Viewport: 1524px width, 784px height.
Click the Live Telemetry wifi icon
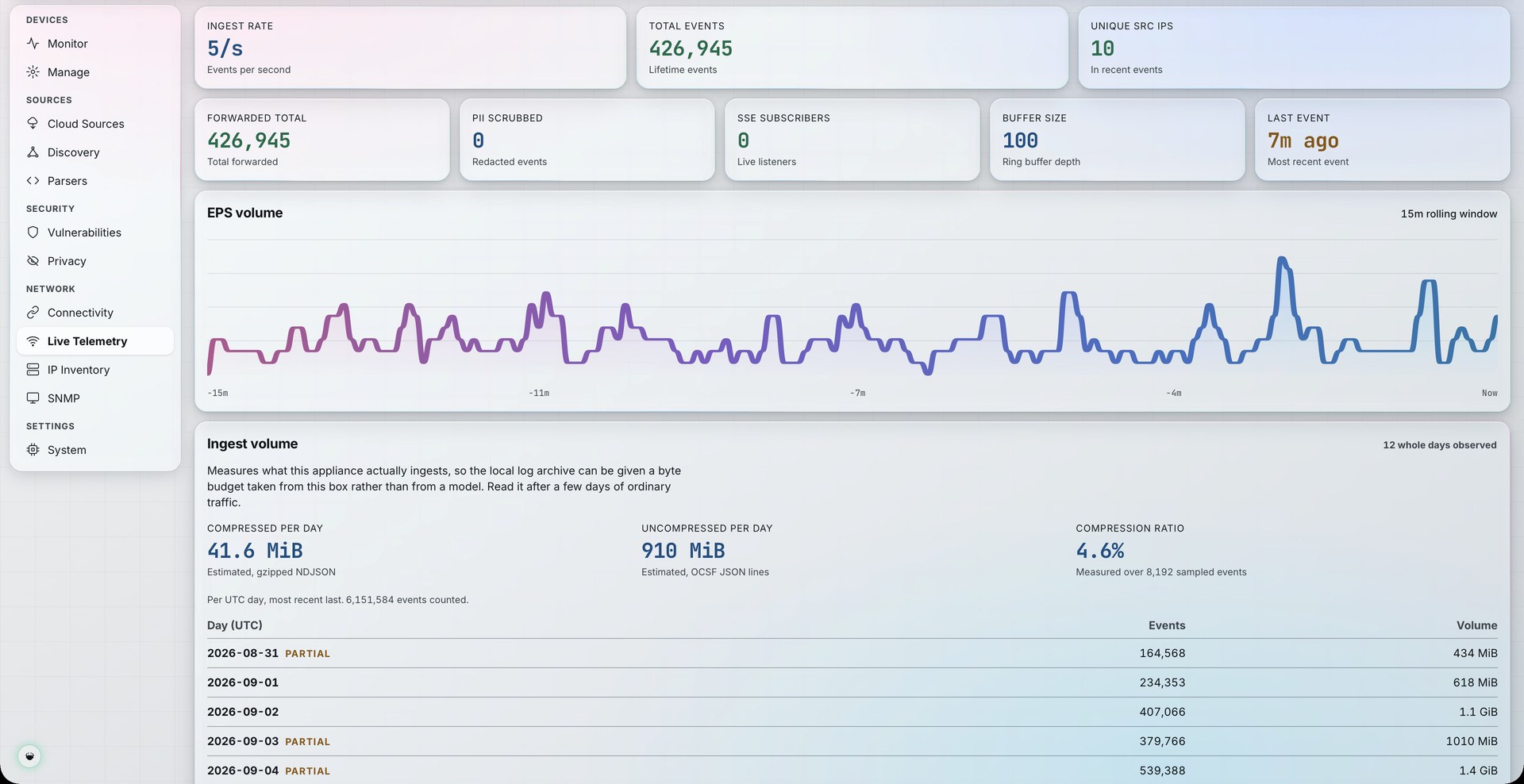click(33, 341)
